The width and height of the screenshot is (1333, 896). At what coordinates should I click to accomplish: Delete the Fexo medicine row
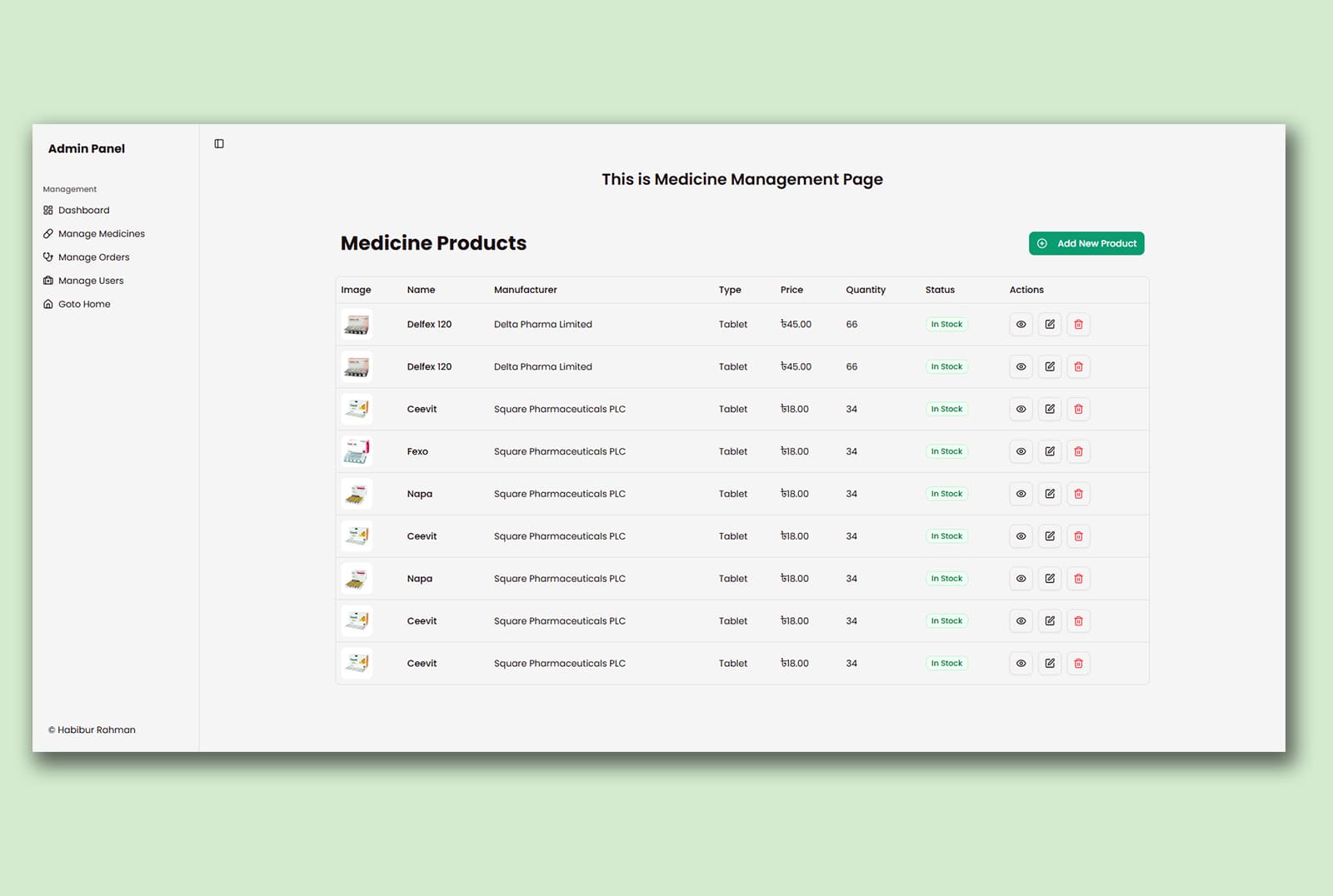pos(1078,451)
